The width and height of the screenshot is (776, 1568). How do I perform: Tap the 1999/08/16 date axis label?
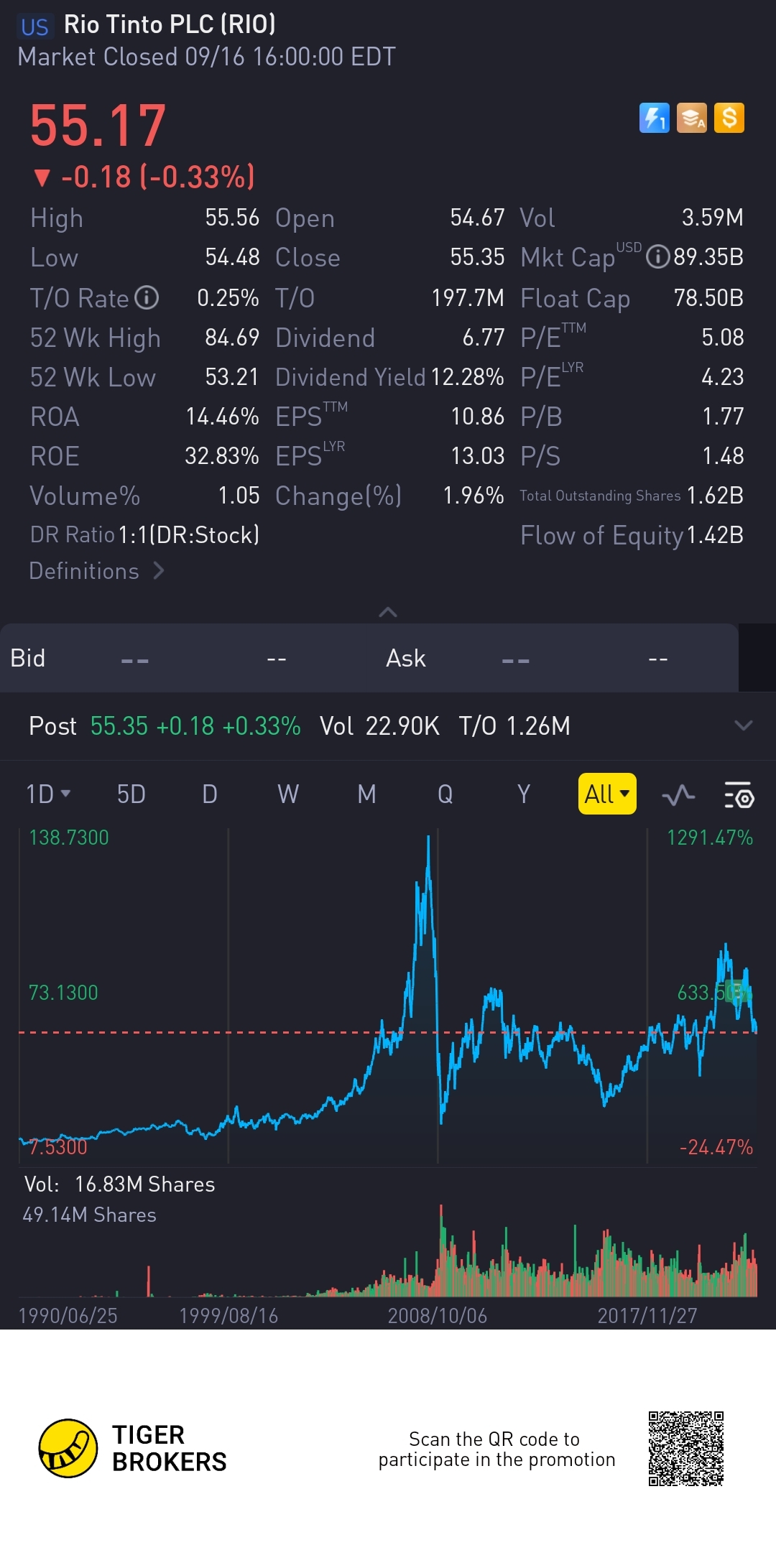[x=228, y=1316]
